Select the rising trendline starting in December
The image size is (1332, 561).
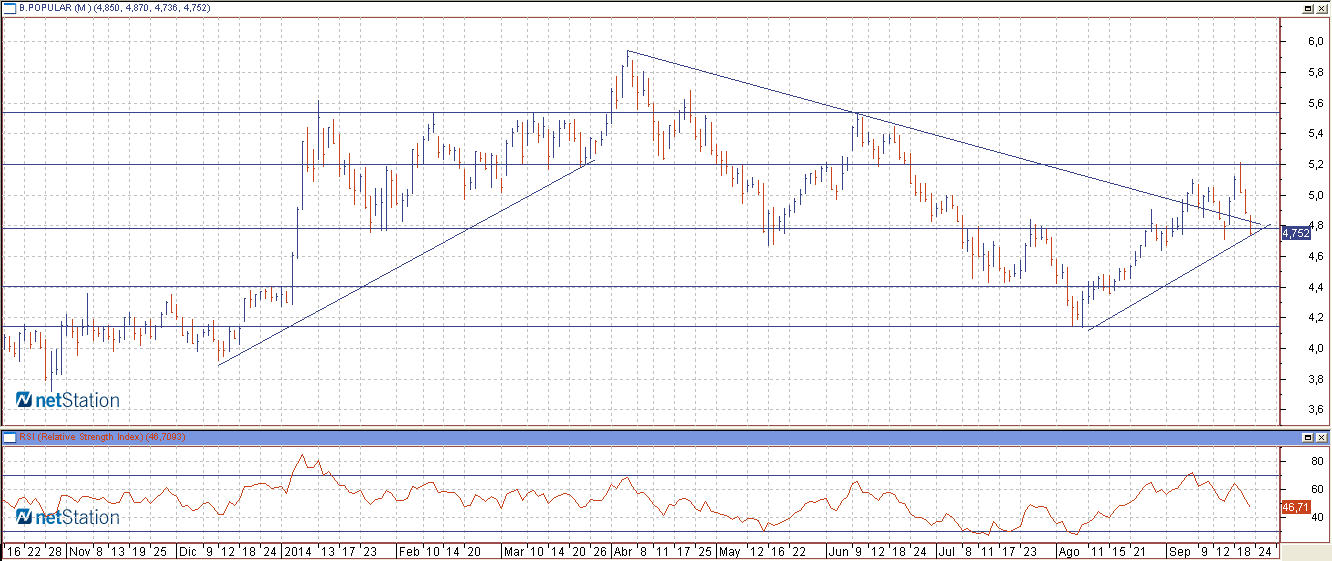tap(406, 262)
